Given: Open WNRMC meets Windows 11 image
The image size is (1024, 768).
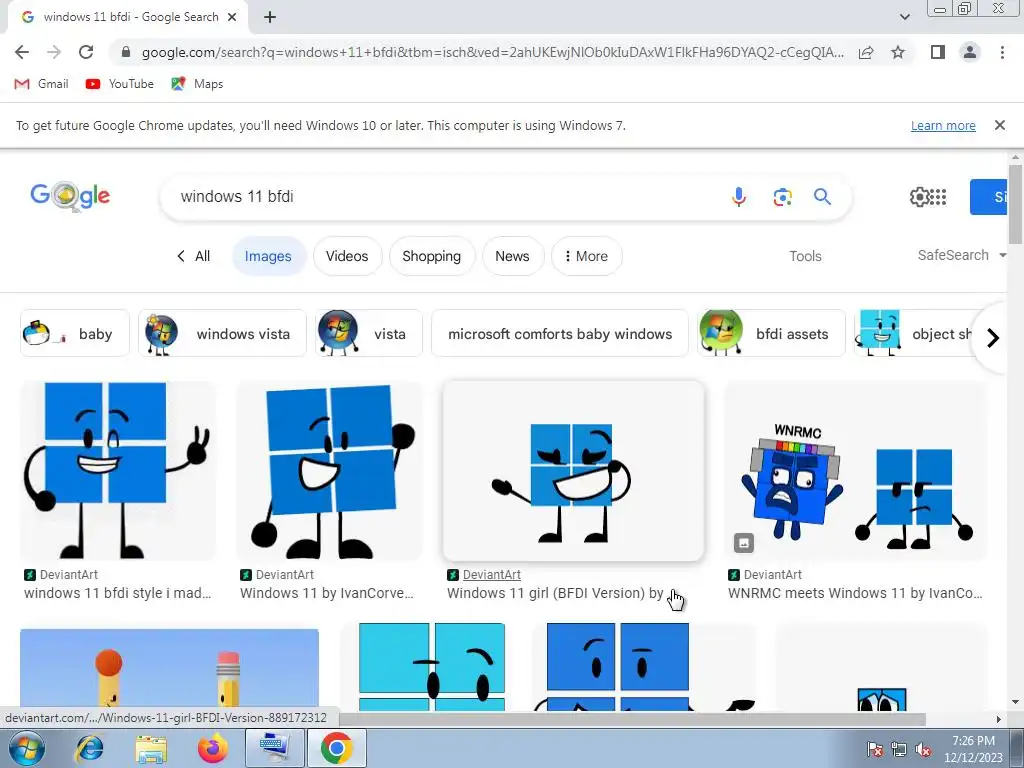Looking at the screenshot, I should [855, 470].
